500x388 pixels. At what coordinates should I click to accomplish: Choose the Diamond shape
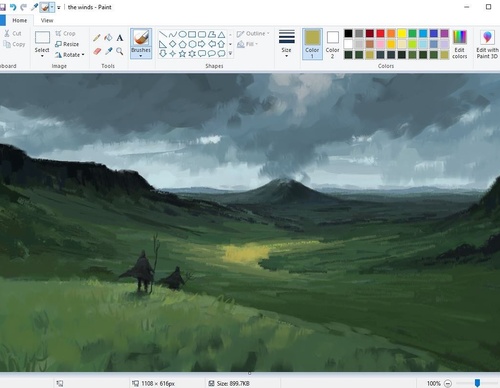[172, 44]
